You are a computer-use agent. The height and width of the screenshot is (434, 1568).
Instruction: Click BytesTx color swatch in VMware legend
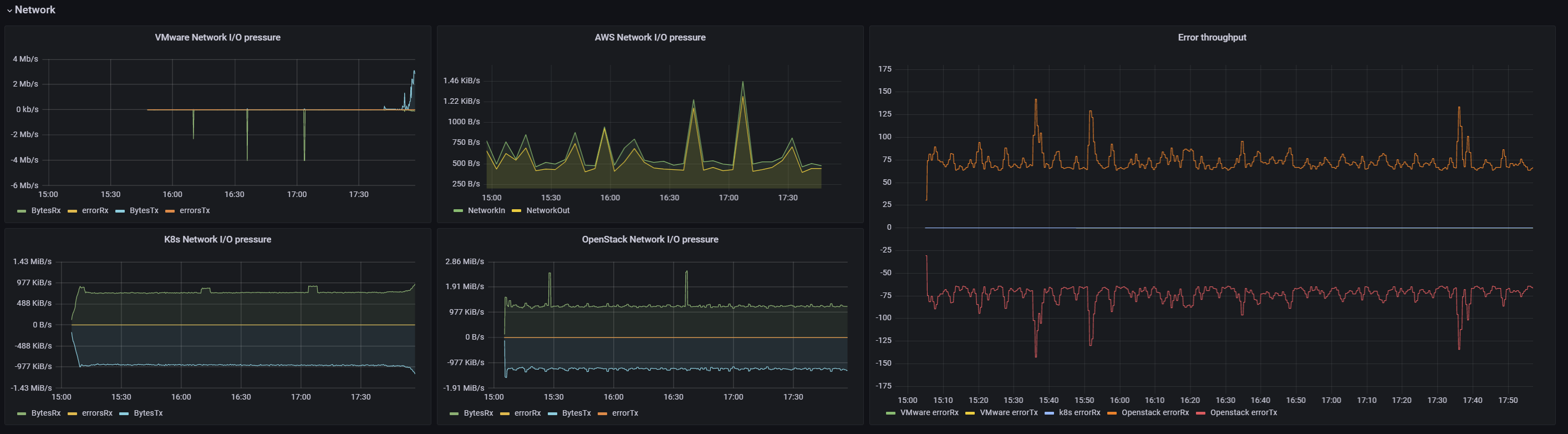click(x=120, y=211)
